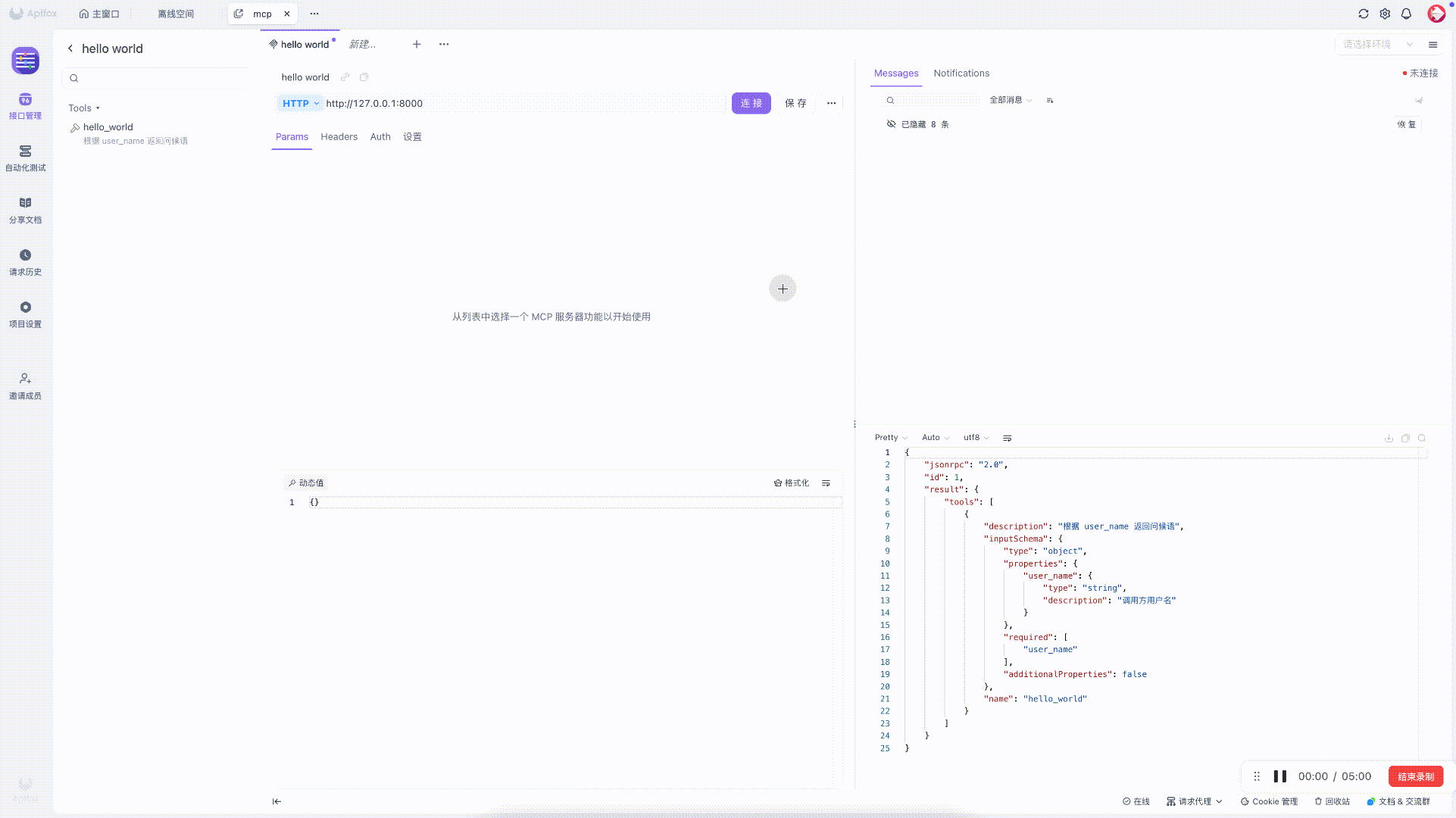Pause the screen recording
1456x818 pixels.
[x=1280, y=776]
